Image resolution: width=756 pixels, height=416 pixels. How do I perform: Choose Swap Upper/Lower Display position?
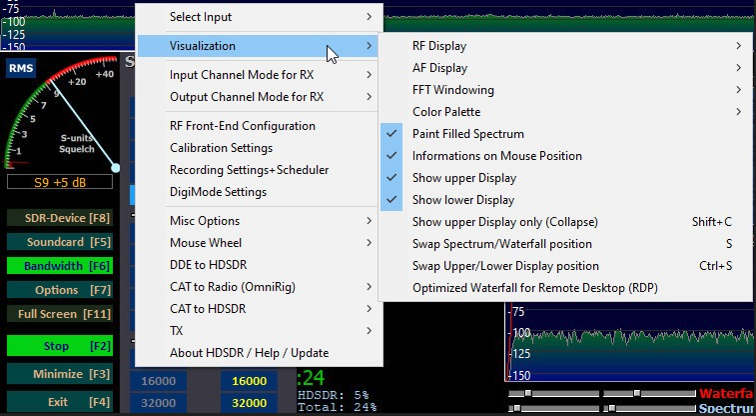click(x=567, y=266)
